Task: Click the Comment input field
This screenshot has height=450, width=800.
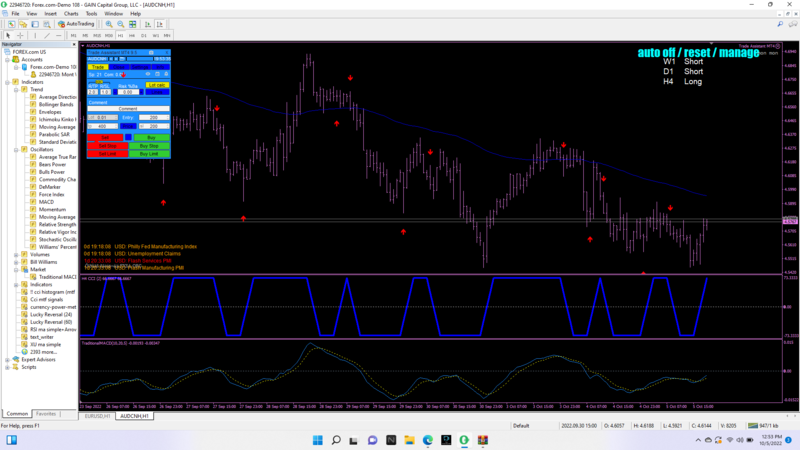Action: point(129,109)
